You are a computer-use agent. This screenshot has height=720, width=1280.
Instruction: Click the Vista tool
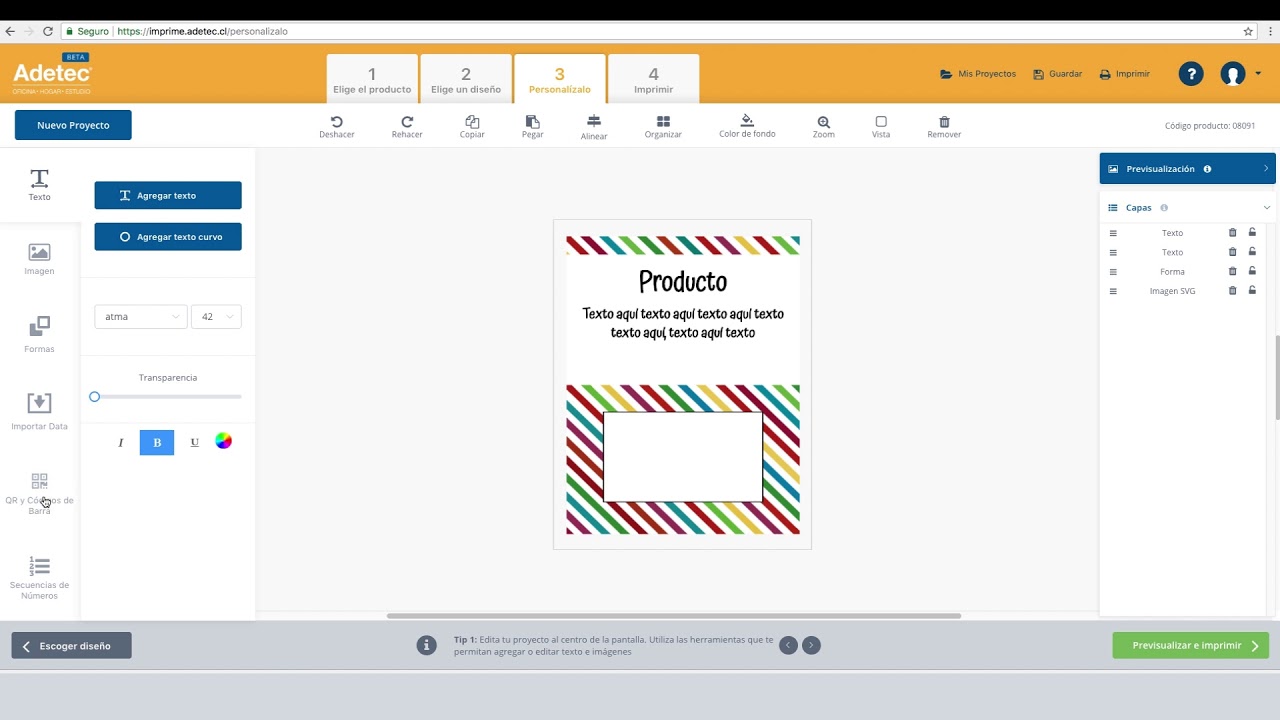coord(881,127)
